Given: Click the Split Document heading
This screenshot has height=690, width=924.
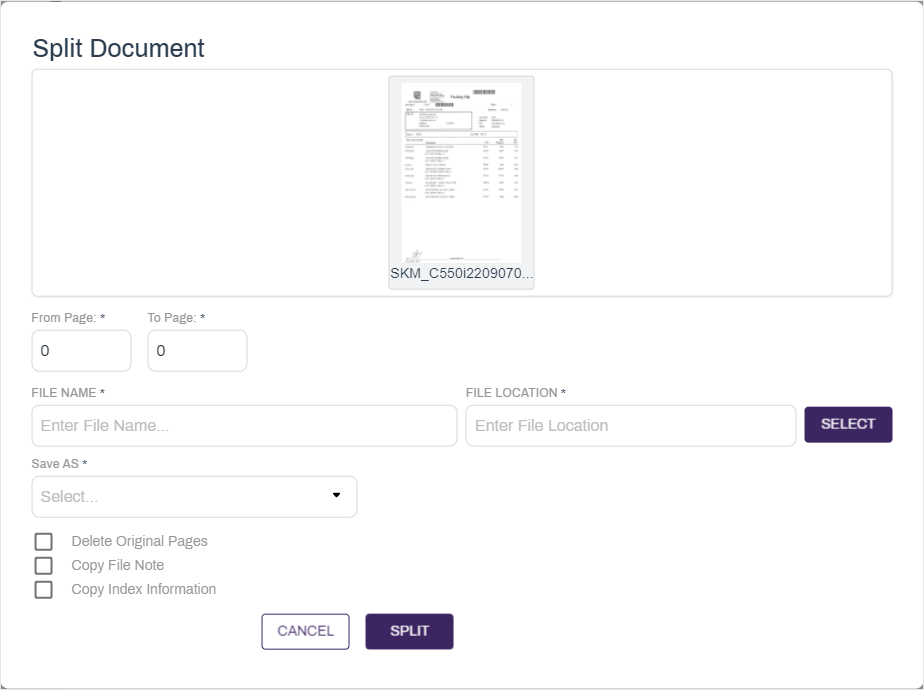Looking at the screenshot, I should click(x=118, y=48).
